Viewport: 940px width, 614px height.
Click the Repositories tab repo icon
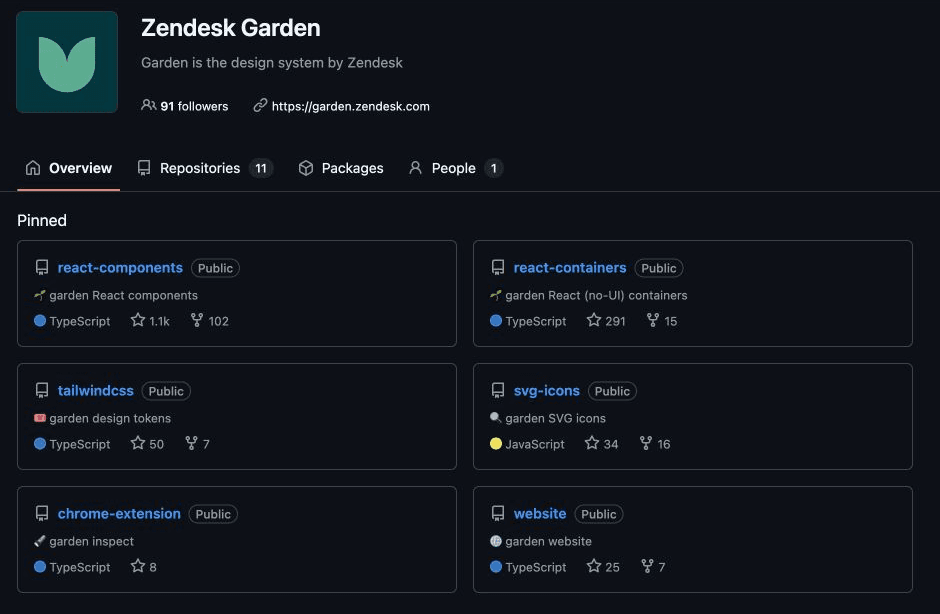tap(144, 168)
